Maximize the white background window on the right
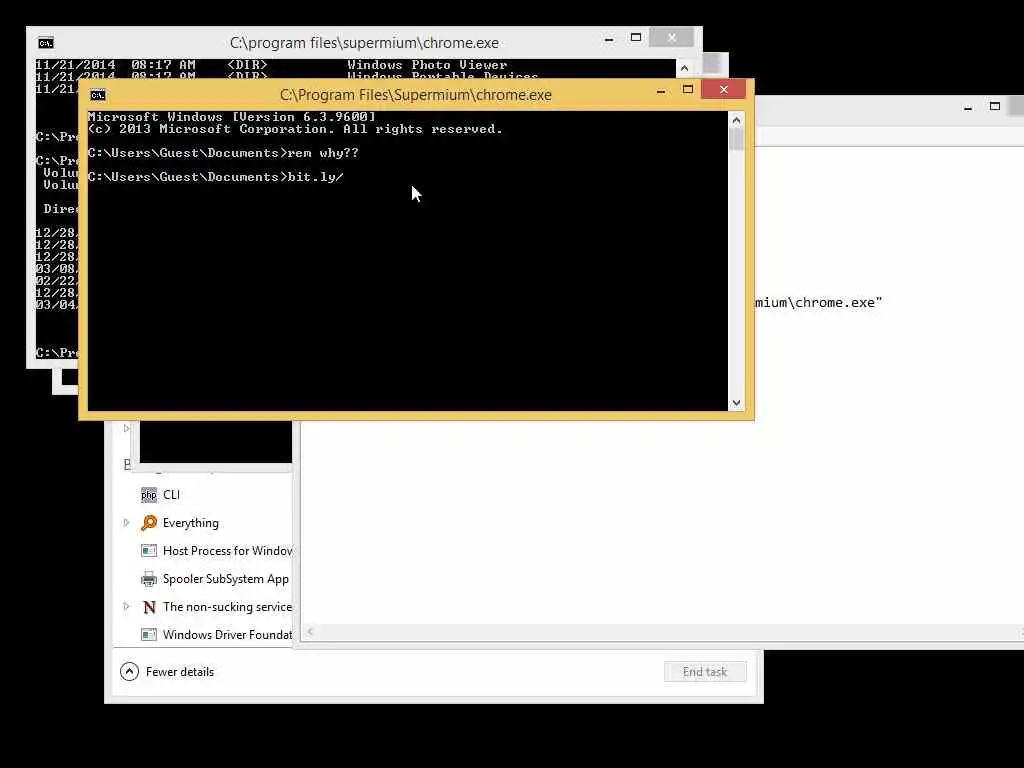 pyautogui.click(x=995, y=106)
